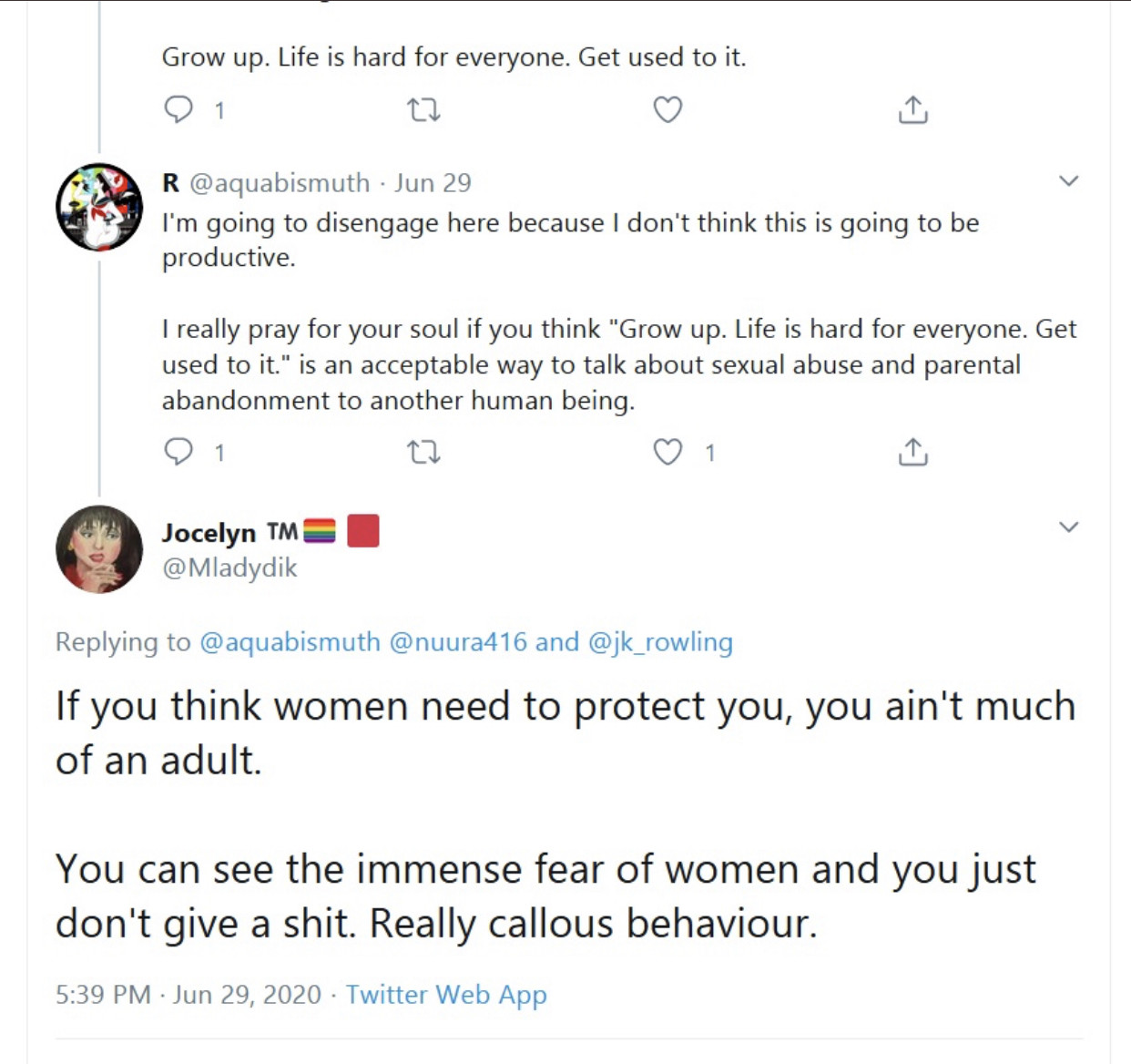Open R's tweet options chevron
The height and width of the screenshot is (1064, 1131).
point(1069,181)
